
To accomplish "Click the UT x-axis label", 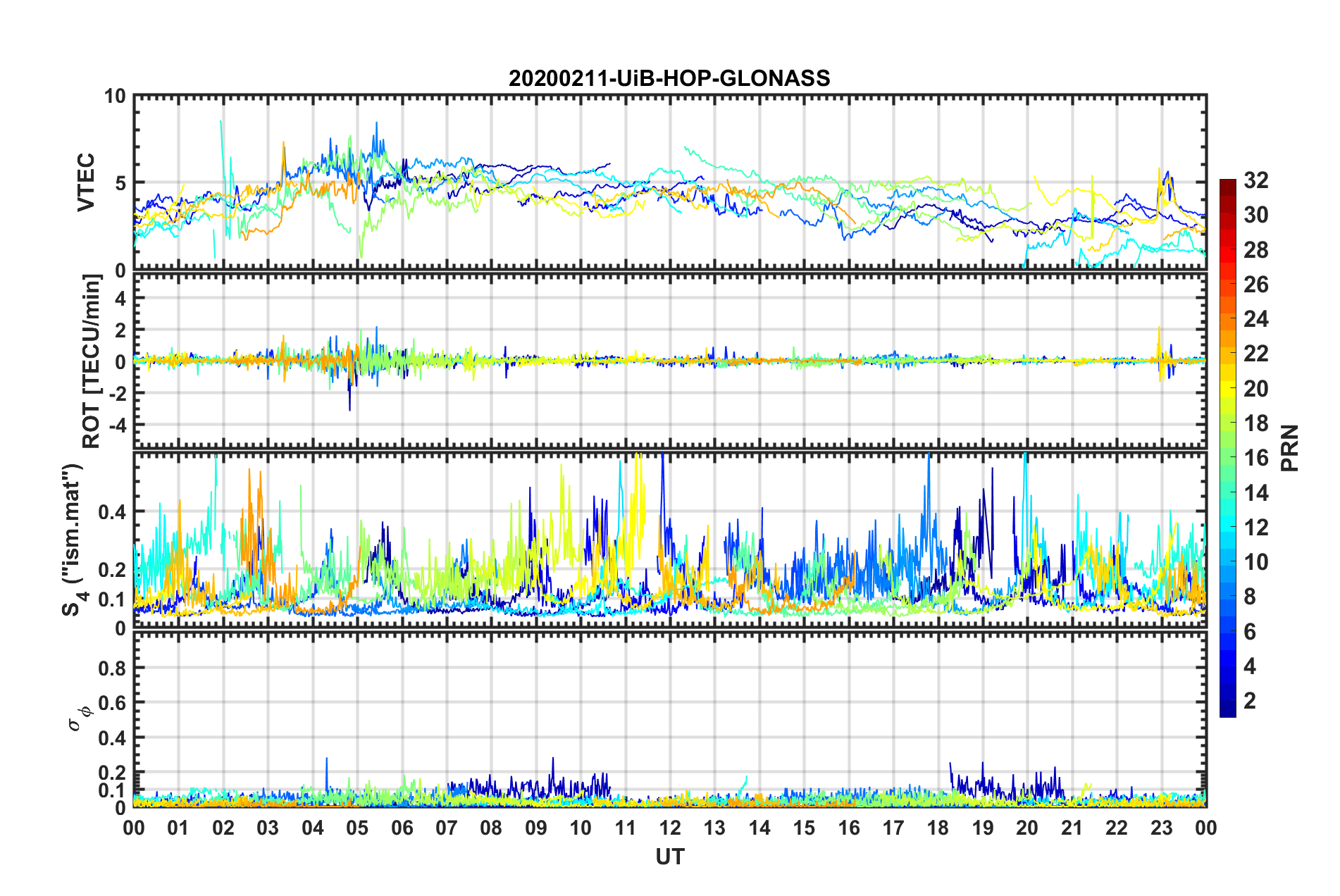I will point(670,857).
